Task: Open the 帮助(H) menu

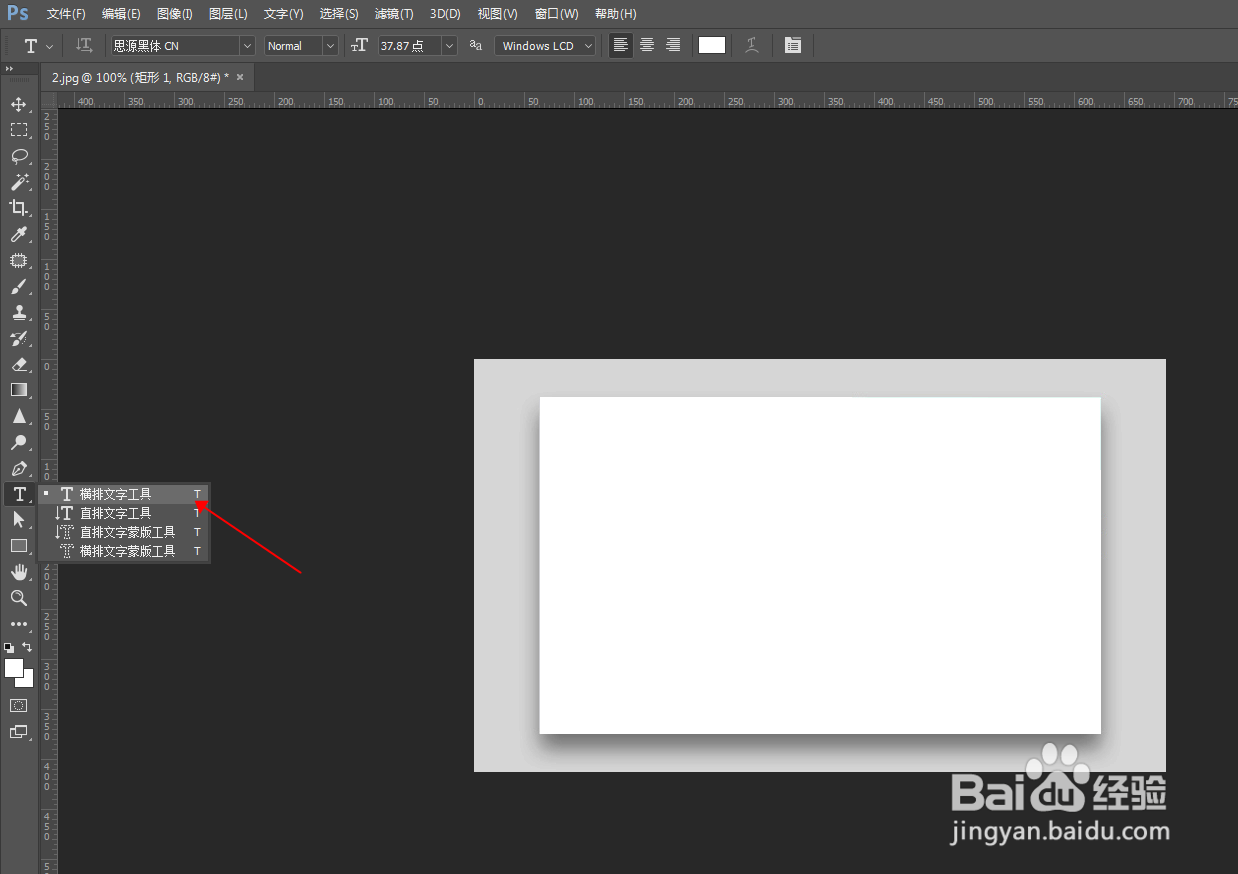Action: click(615, 14)
